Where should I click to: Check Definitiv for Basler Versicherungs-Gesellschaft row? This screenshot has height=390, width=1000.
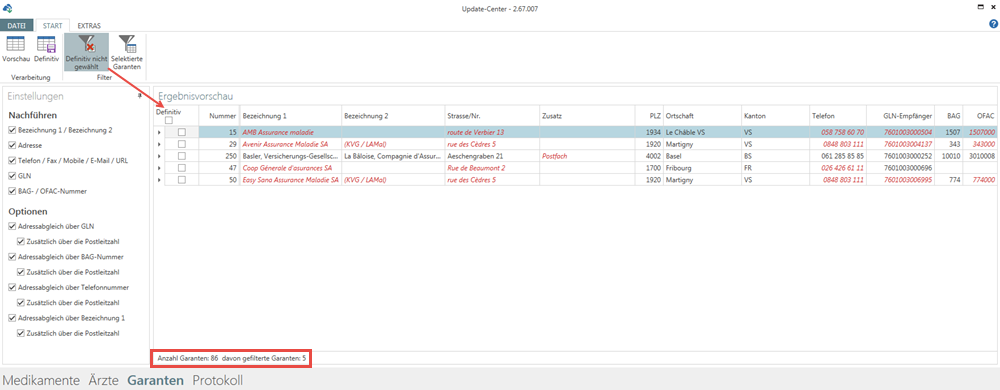pos(182,155)
